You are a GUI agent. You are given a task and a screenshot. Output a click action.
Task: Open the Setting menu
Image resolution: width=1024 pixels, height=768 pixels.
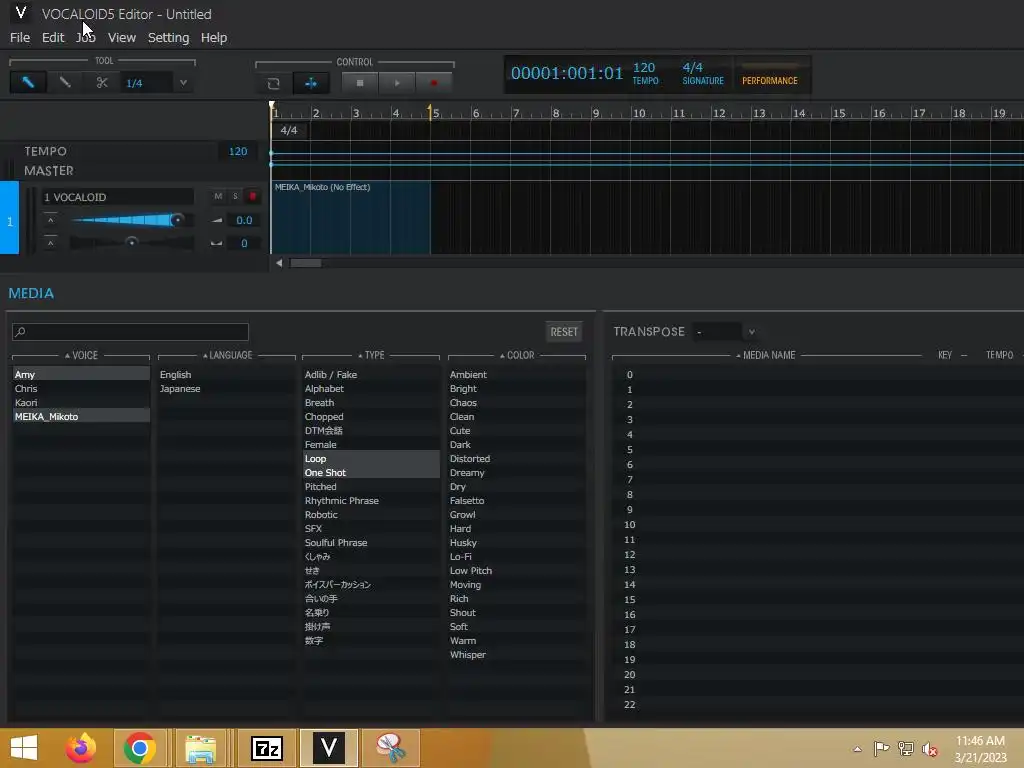(168, 37)
